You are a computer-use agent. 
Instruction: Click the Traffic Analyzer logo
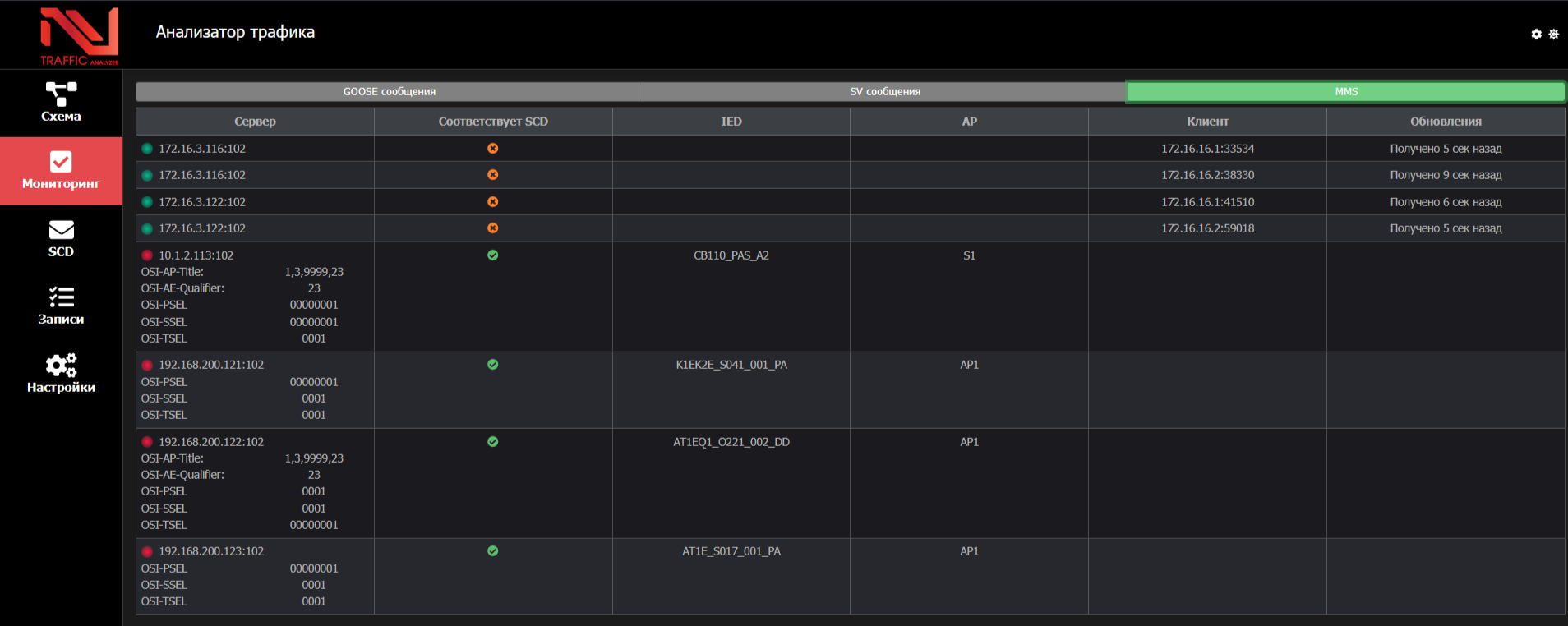[80, 36]
